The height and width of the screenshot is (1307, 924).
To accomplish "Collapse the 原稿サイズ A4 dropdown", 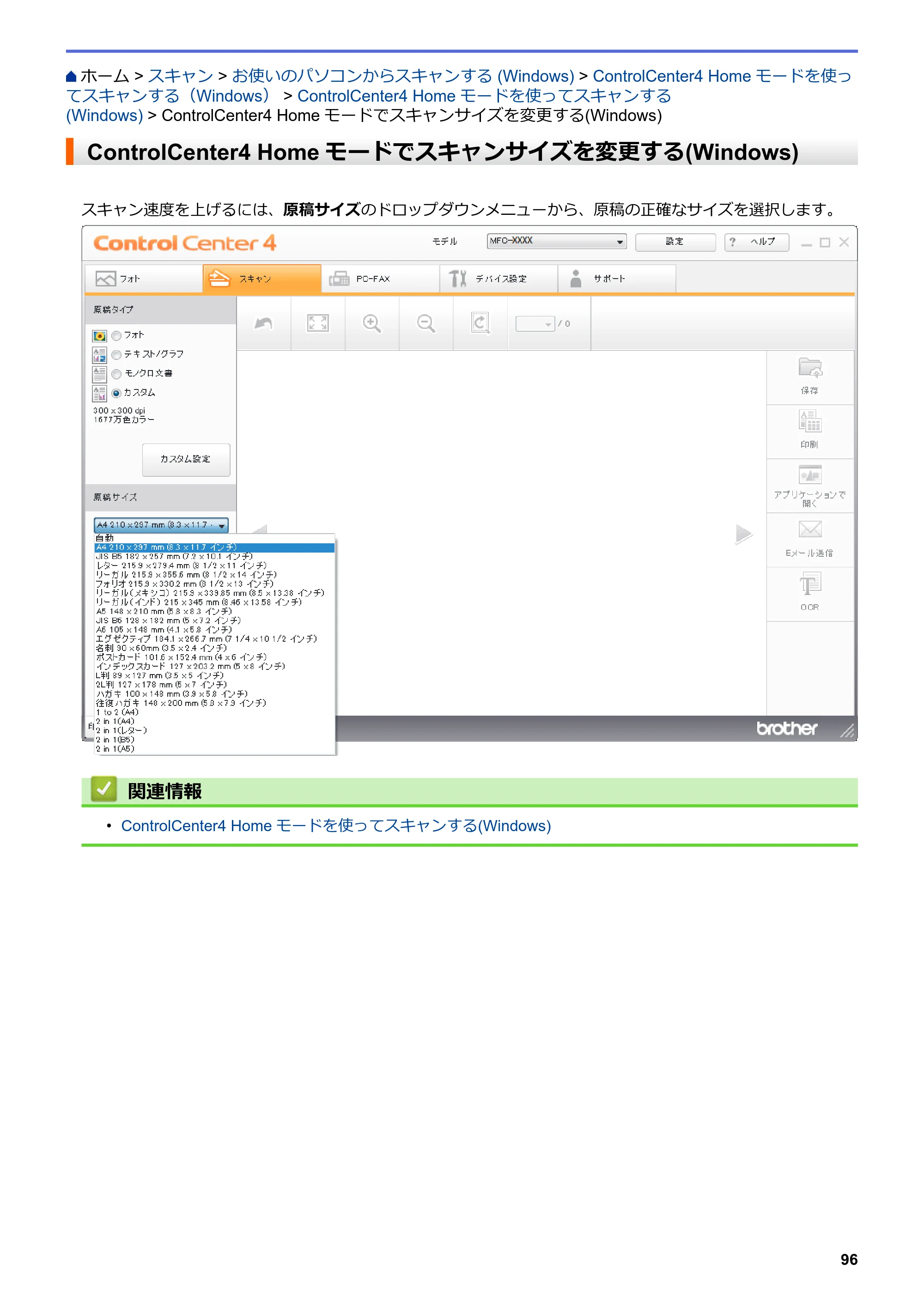I will (x=161, y=525).
